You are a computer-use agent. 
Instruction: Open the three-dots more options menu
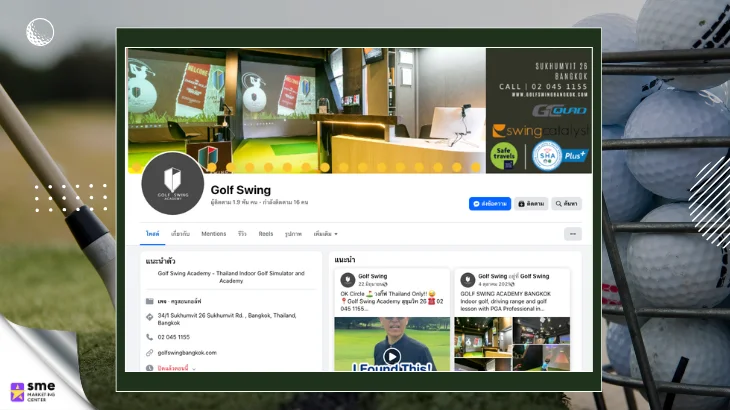pyautogui.click(x=572, y=234)
